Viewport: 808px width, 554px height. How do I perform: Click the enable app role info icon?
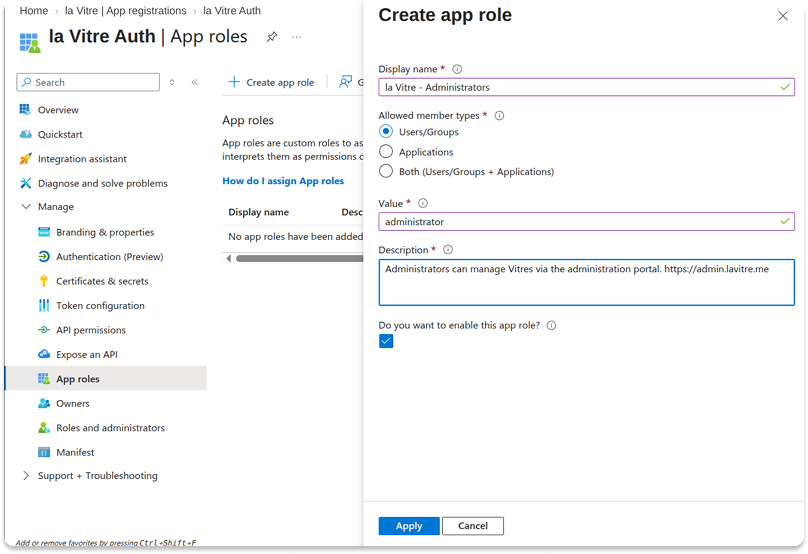[x=551, y=325]
